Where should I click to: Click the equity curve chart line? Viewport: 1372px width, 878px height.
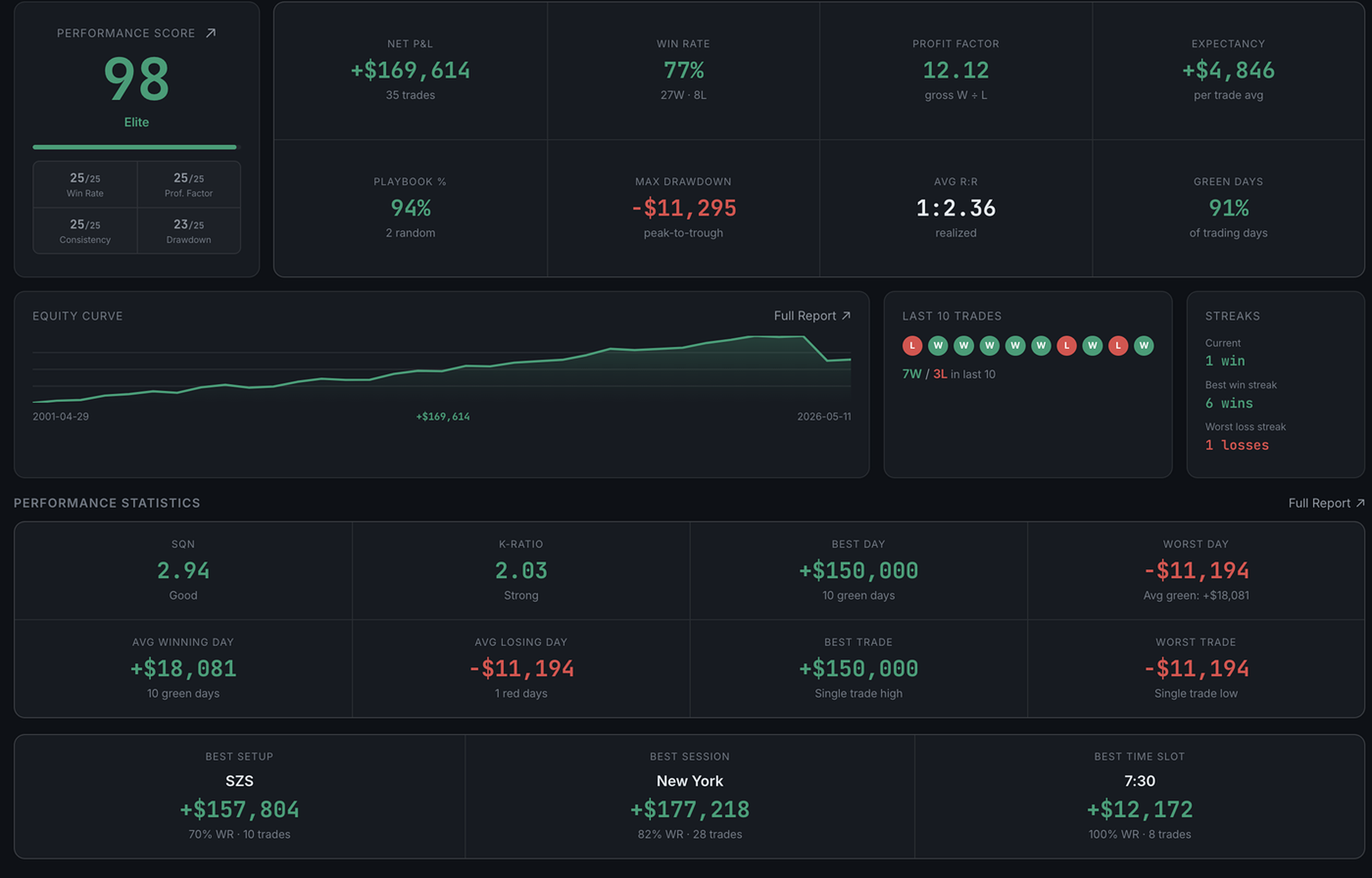[442, 368]
